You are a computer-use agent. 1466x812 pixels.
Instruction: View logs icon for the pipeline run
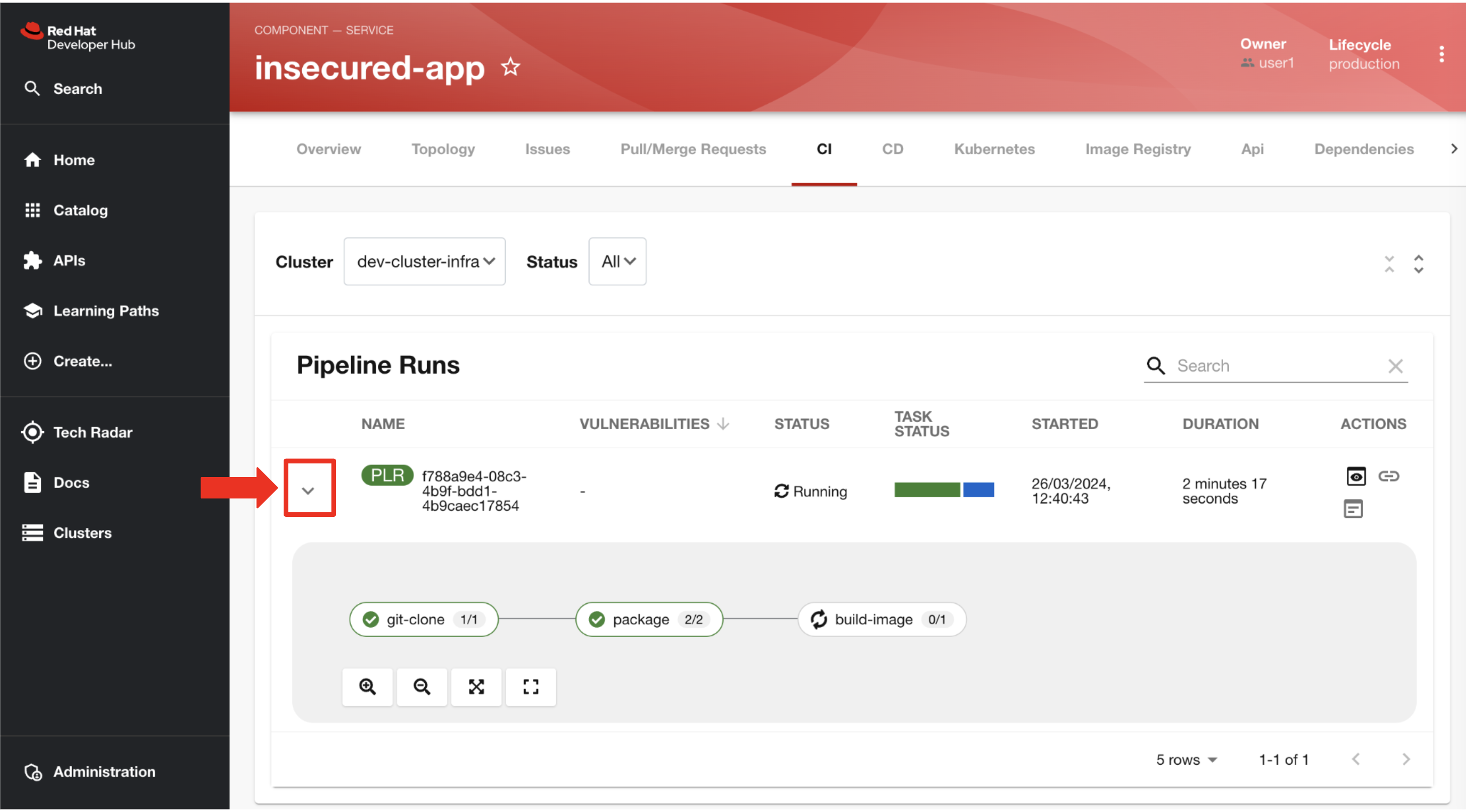coord(1352,509)
